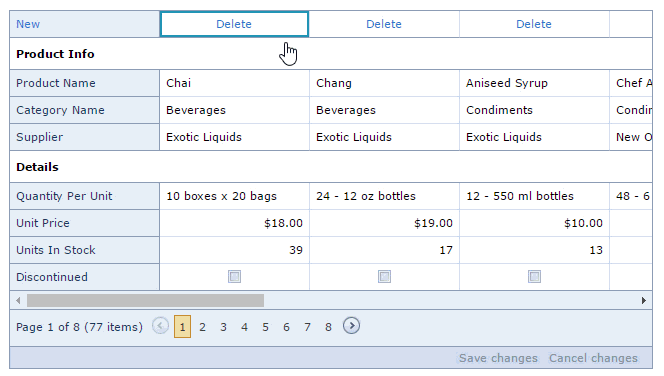Click Exotic Liquids supplier for Chang

click(x=384, y=137)
